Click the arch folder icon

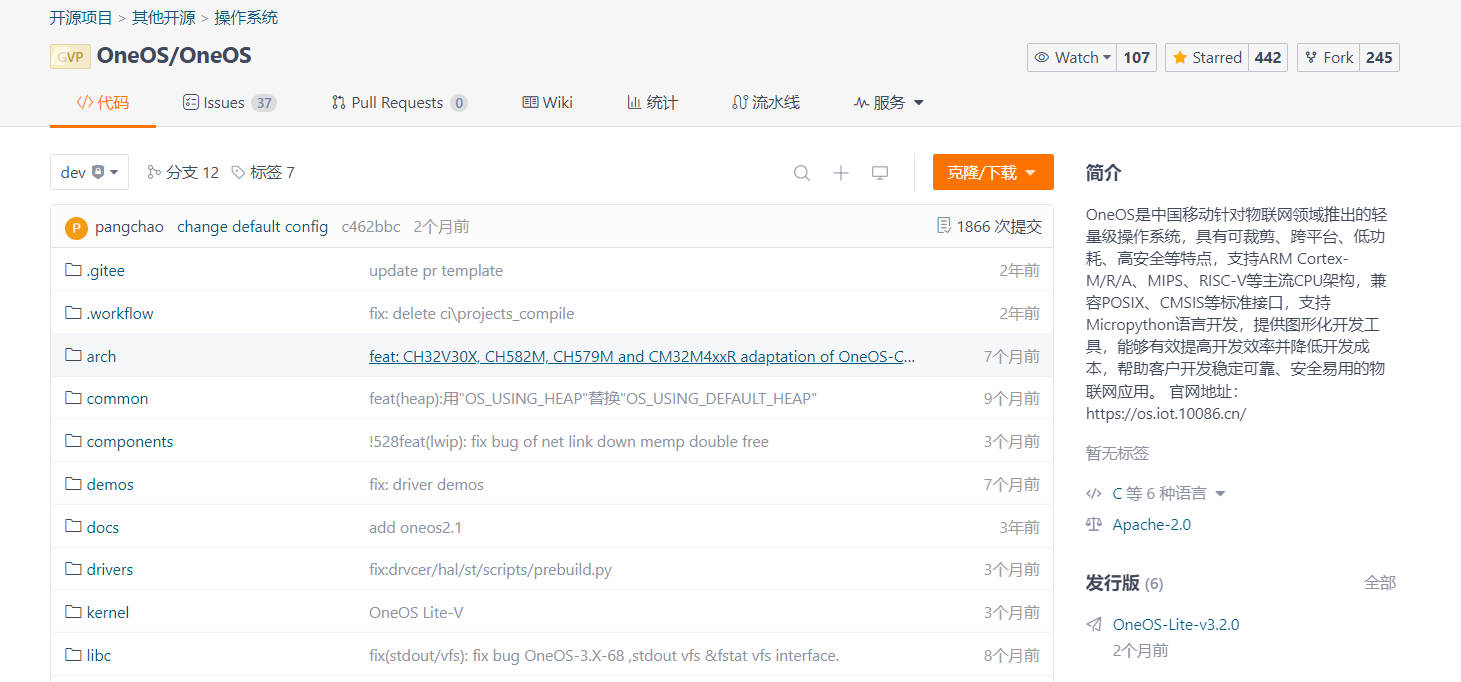pyautogui.click(x=73, y=356)
